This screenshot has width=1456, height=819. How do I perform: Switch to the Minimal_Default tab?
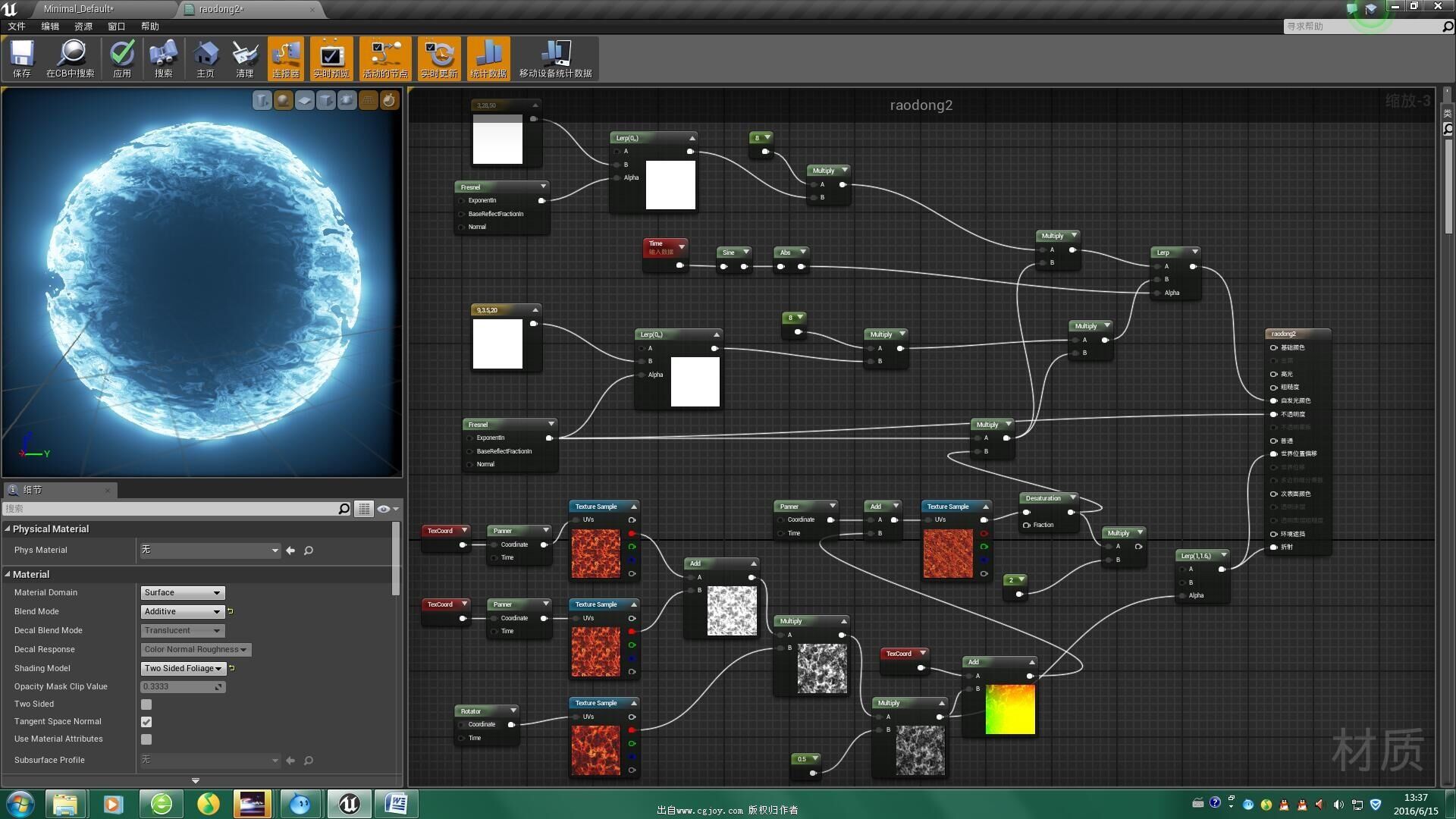(x=78, y=9)
